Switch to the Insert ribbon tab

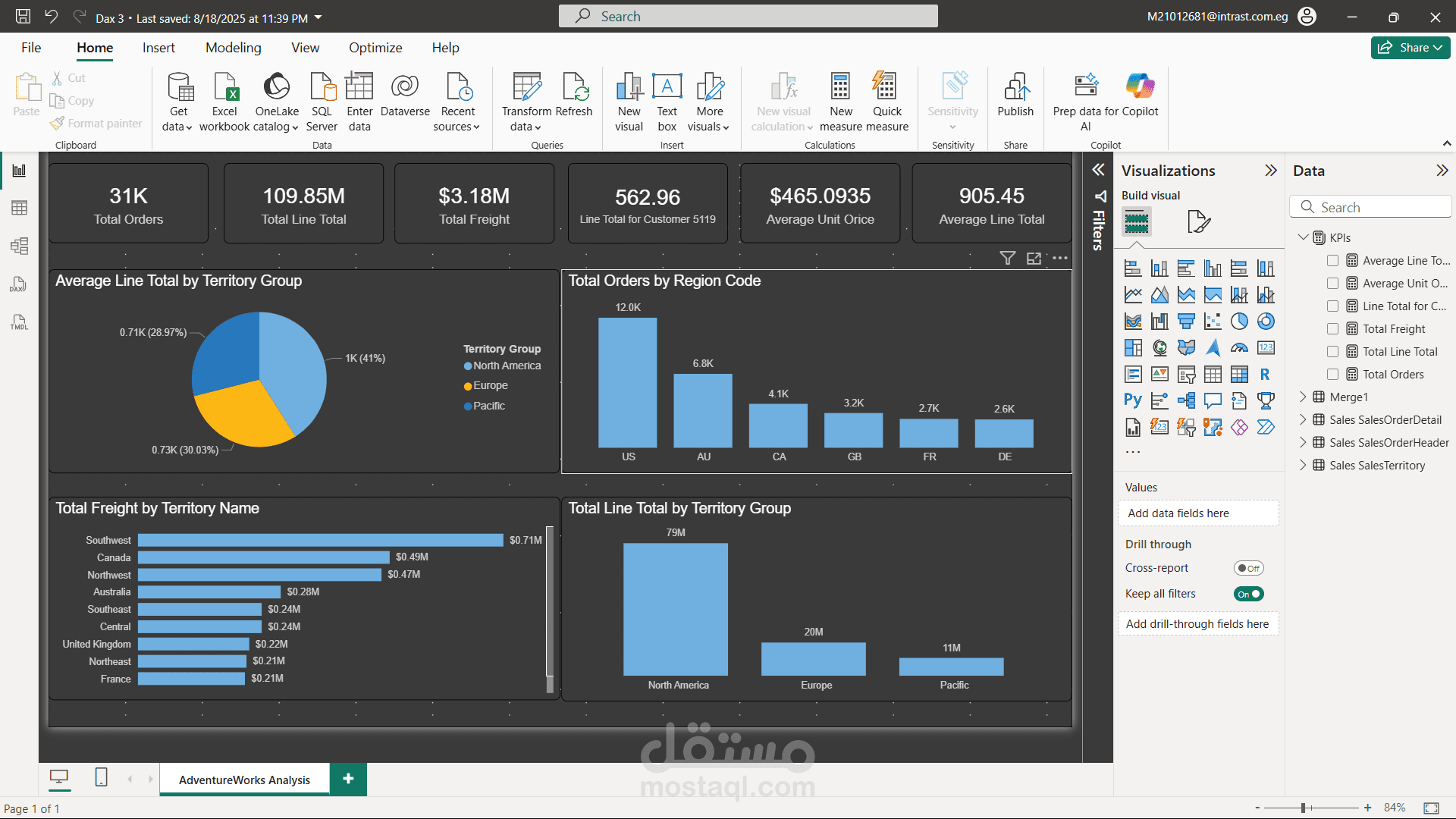coord(158,48)
